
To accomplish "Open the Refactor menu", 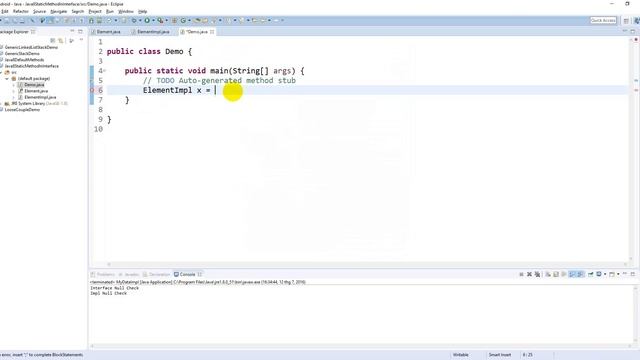I will point(21,11).
